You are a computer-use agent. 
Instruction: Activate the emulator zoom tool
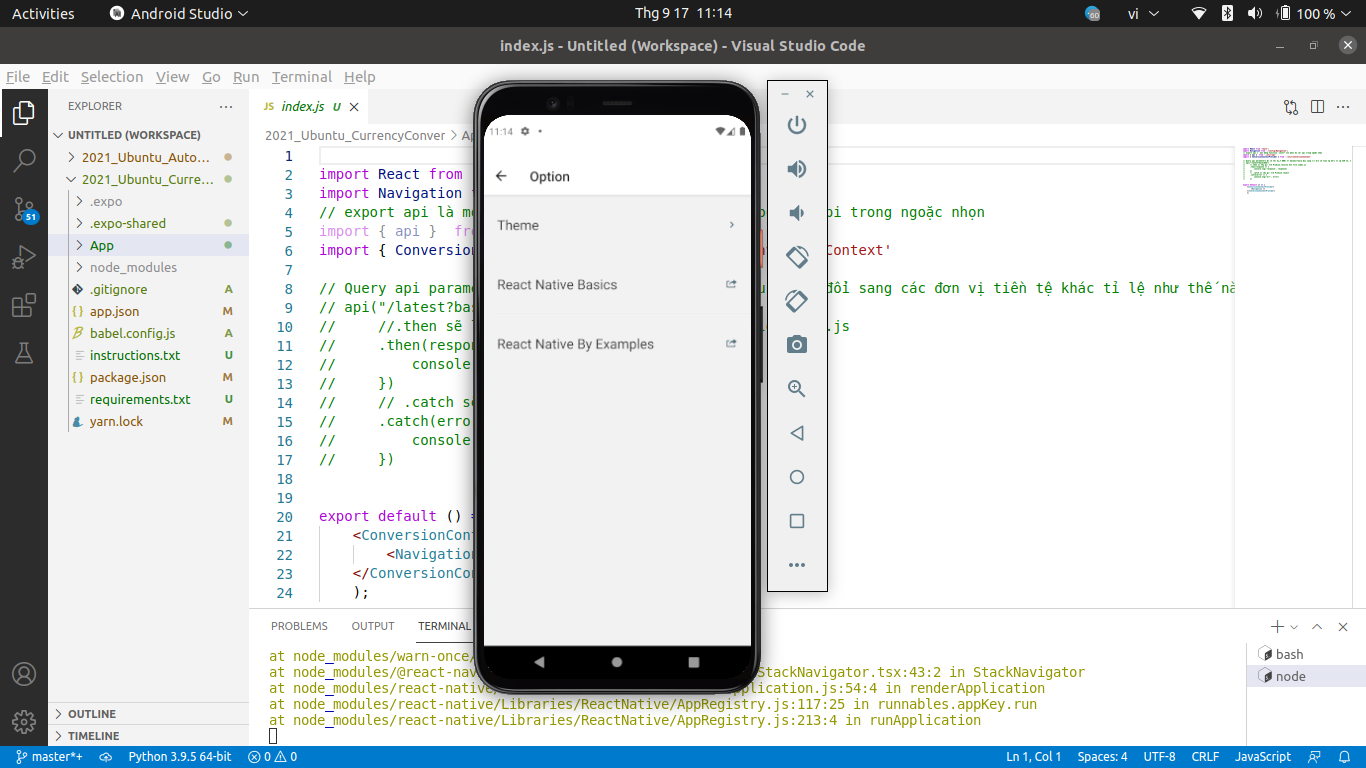796,388
